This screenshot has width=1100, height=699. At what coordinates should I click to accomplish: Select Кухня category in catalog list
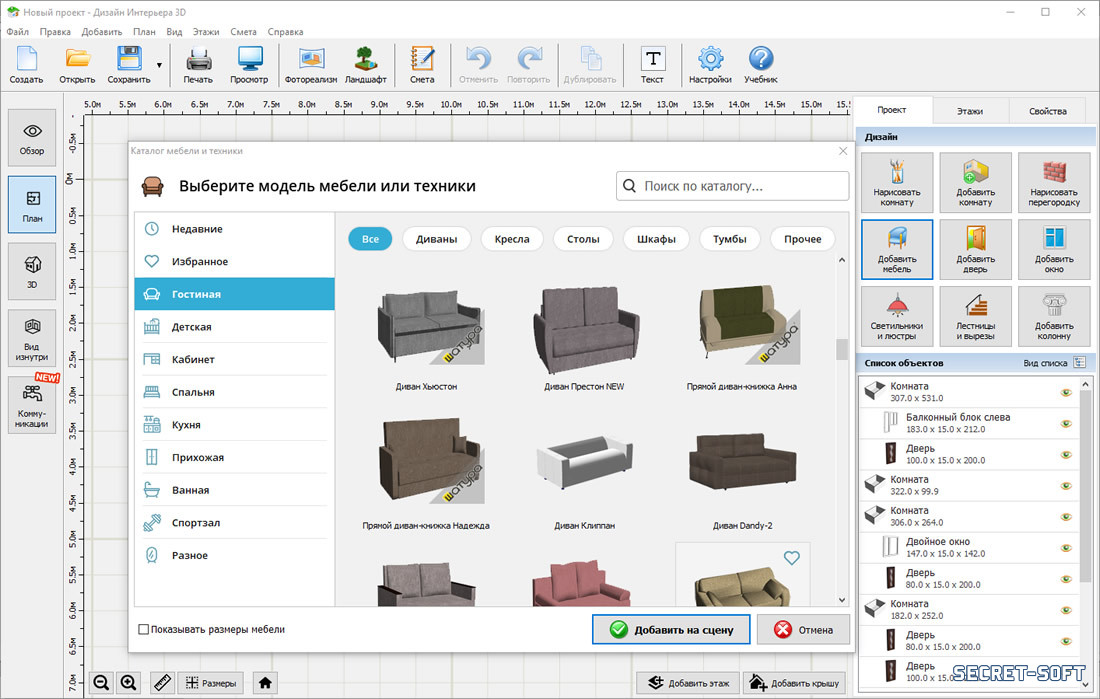[234, 425]
